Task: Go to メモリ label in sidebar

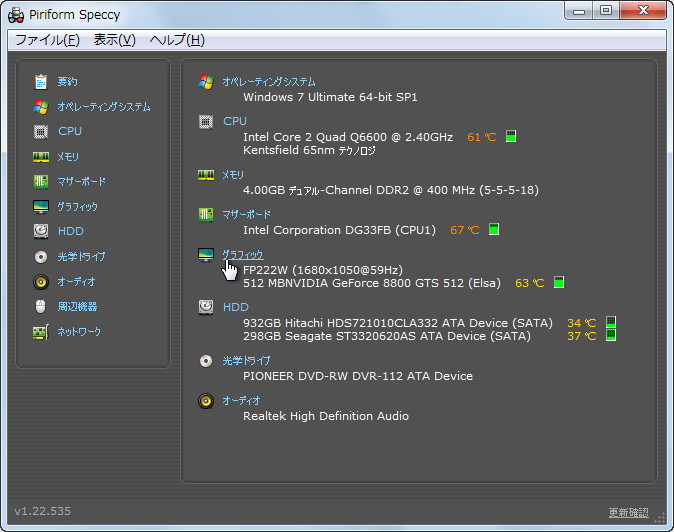Action: (x=68, y=157)
